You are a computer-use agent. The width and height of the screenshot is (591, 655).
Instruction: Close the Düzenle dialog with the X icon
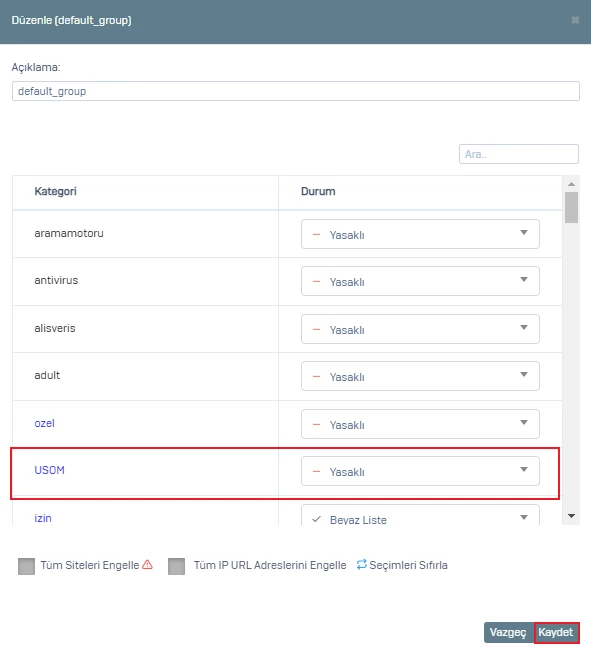pos(575,20)
